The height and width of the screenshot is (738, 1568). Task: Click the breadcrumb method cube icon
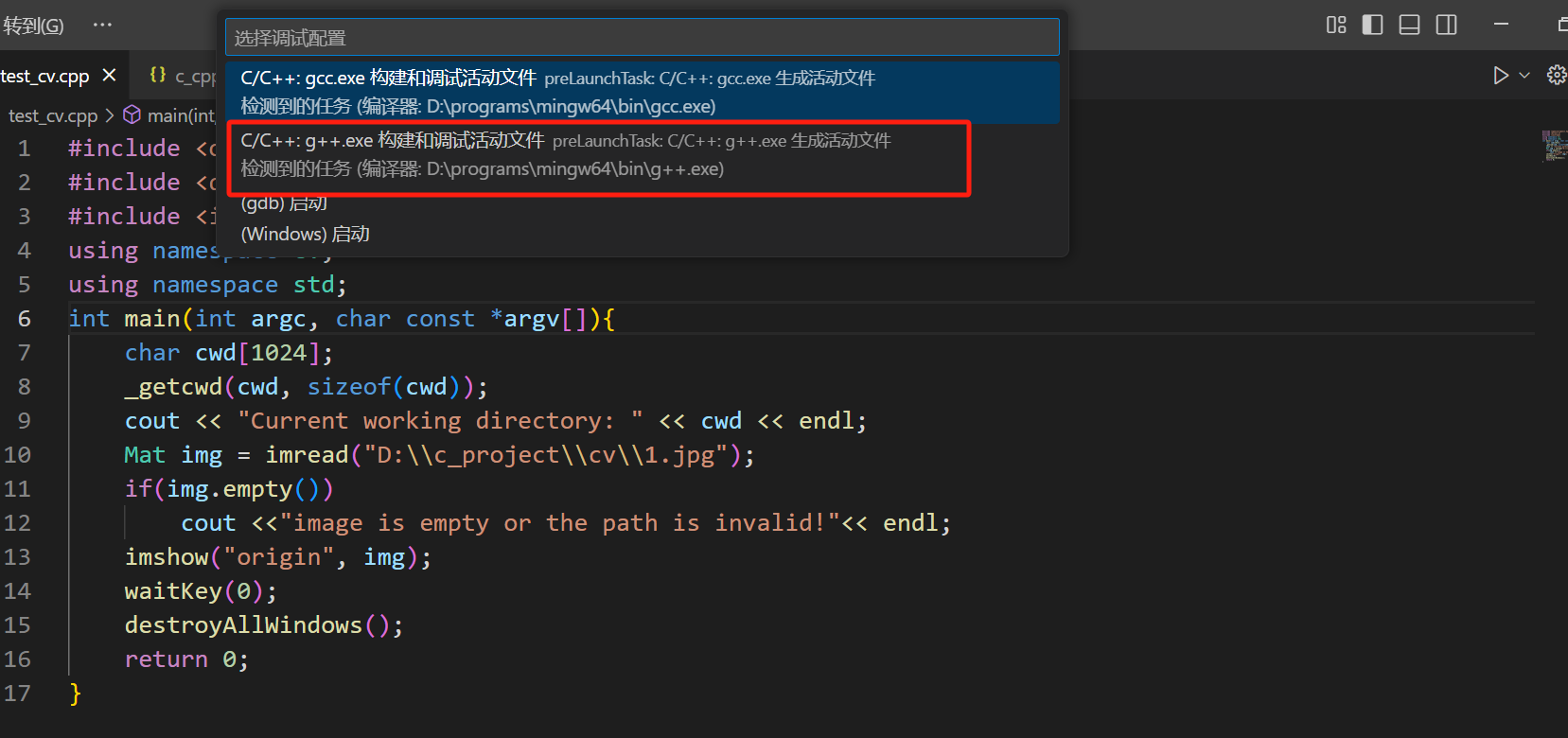click(x=132, y=114)
